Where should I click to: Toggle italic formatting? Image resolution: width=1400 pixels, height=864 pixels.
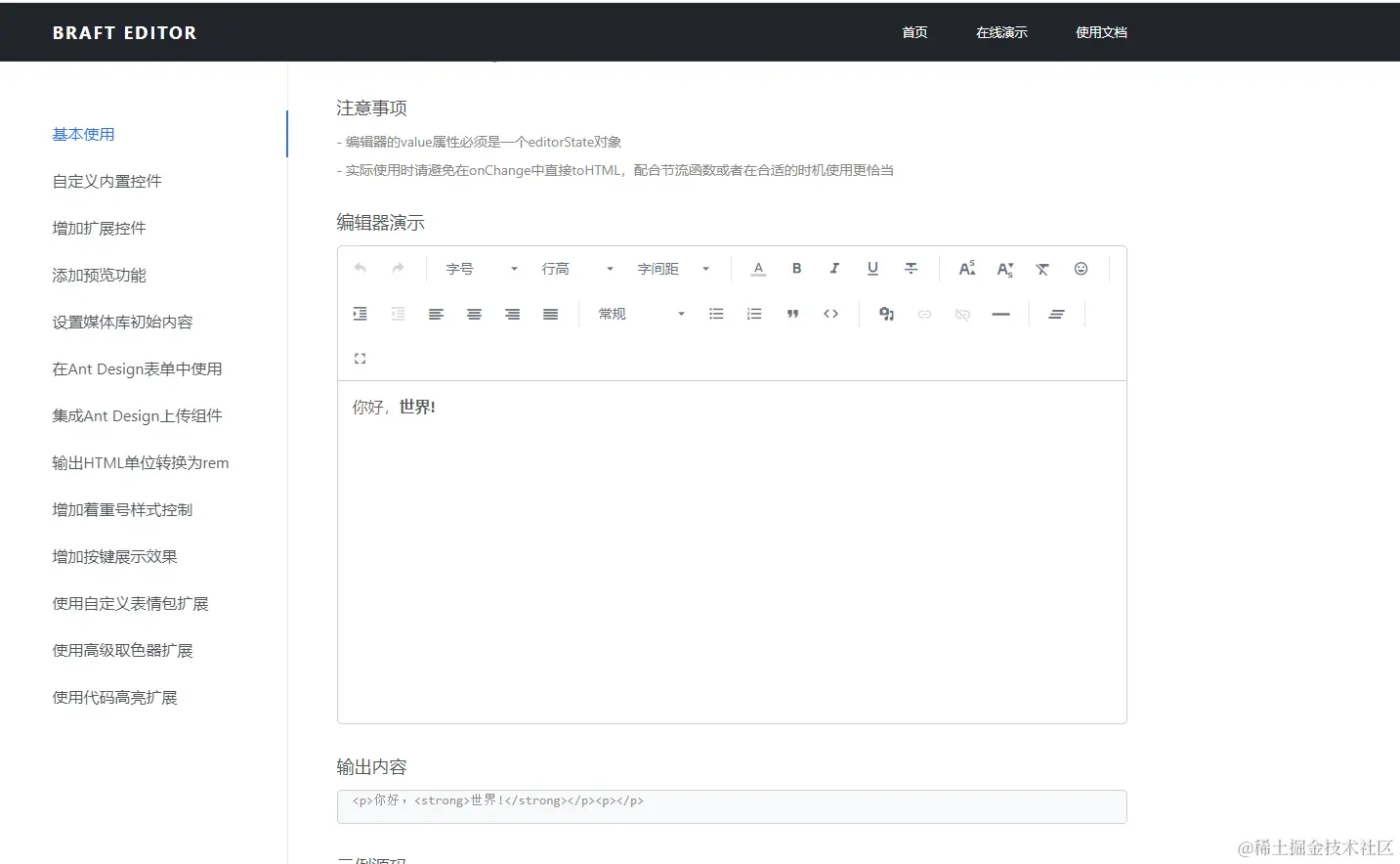point(834,269)
